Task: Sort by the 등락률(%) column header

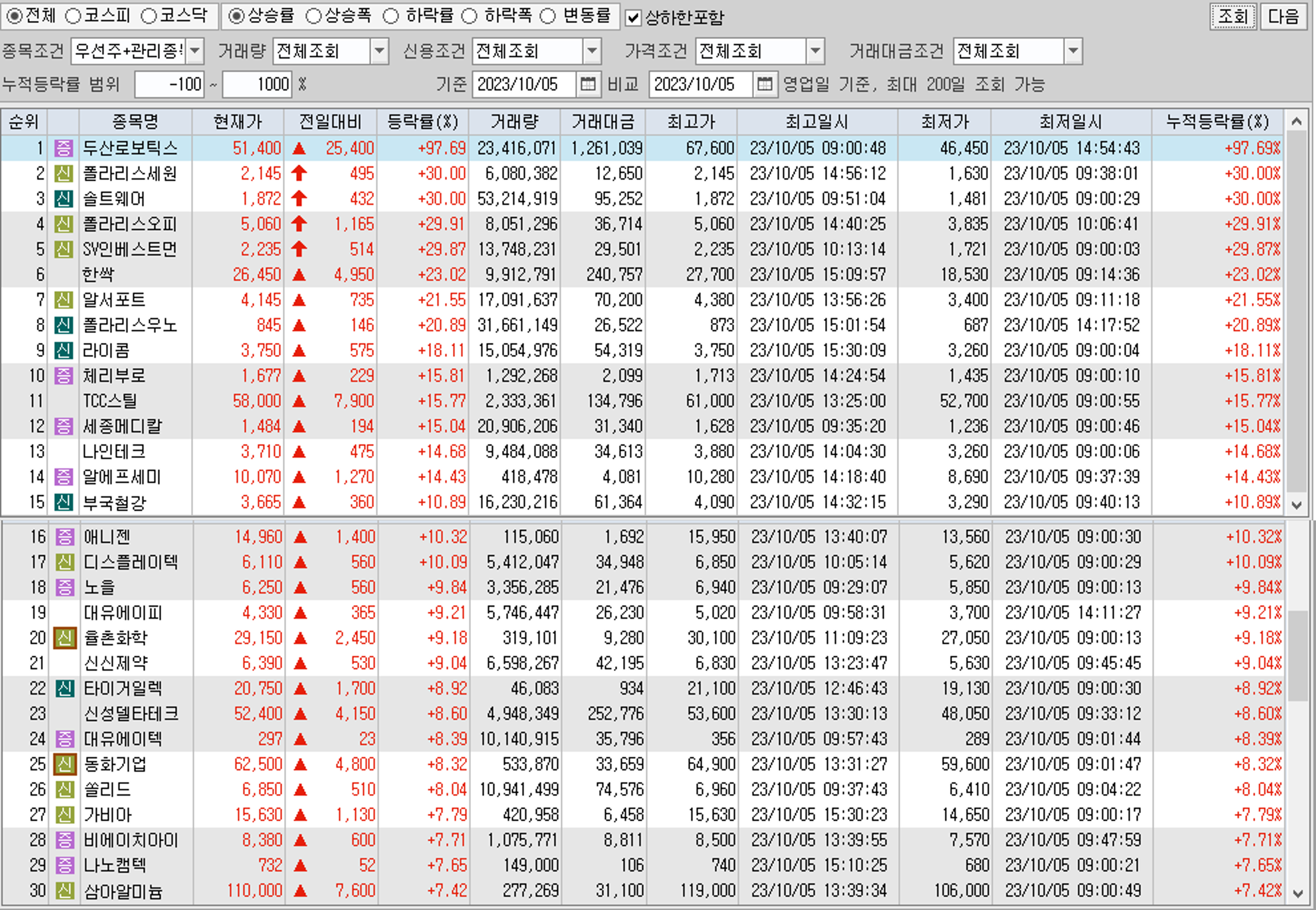Action: (x=422, y=121)
